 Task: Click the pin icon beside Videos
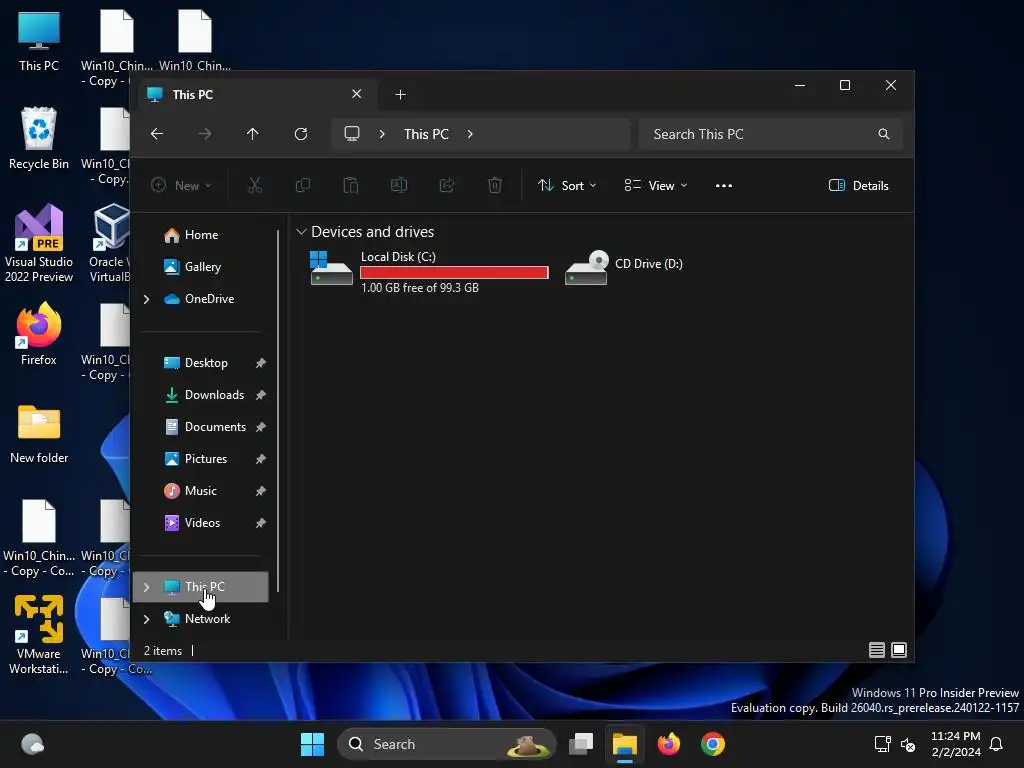point(261,523)
